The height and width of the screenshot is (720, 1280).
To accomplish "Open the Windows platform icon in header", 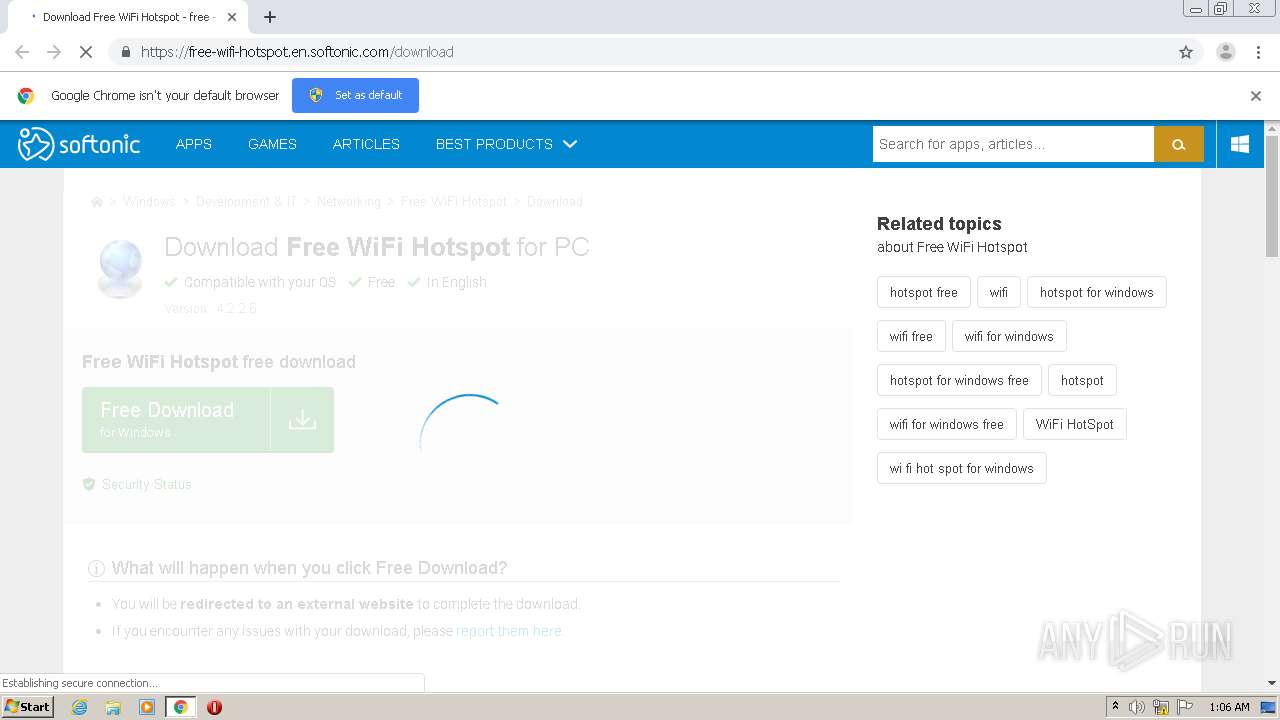I will (1240, 144).
